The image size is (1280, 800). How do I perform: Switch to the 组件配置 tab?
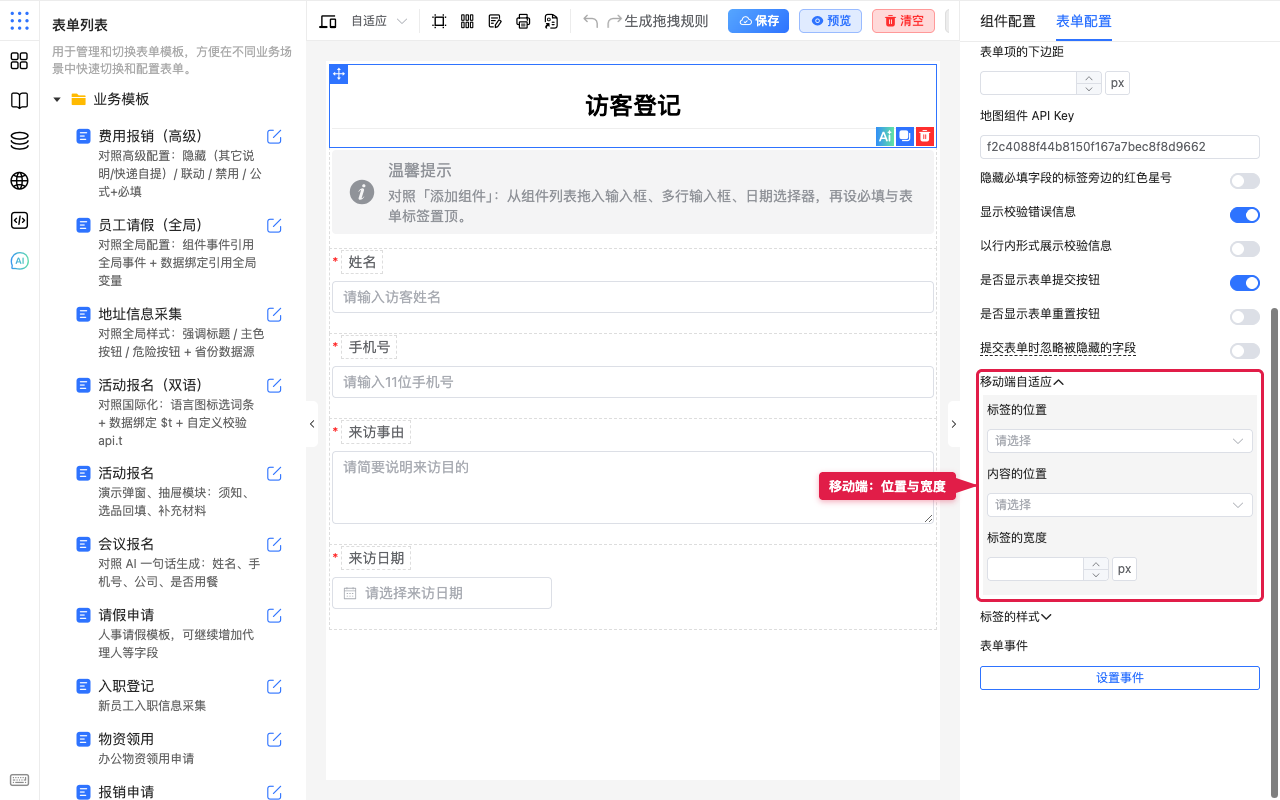coord(1008,21)
